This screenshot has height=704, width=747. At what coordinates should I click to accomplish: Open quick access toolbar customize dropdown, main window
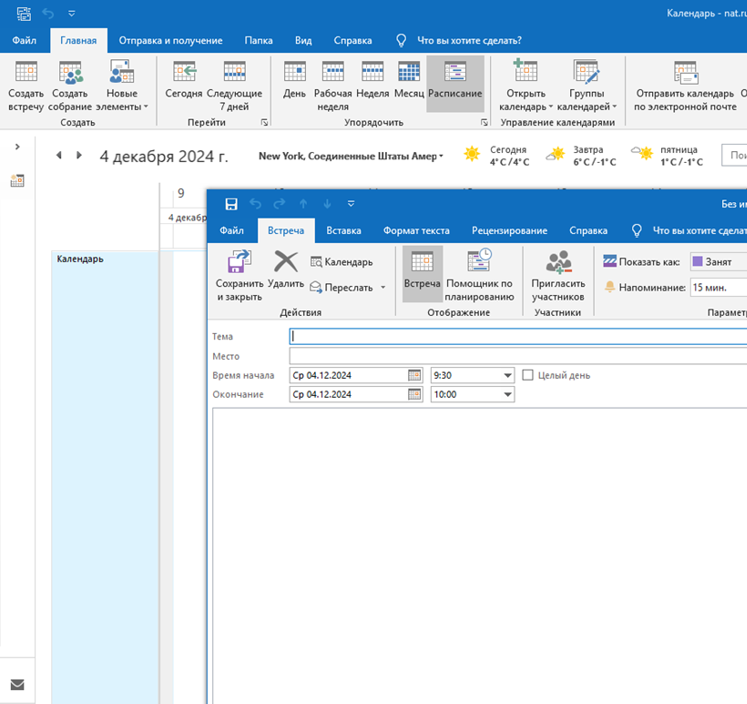coord(71,13)
